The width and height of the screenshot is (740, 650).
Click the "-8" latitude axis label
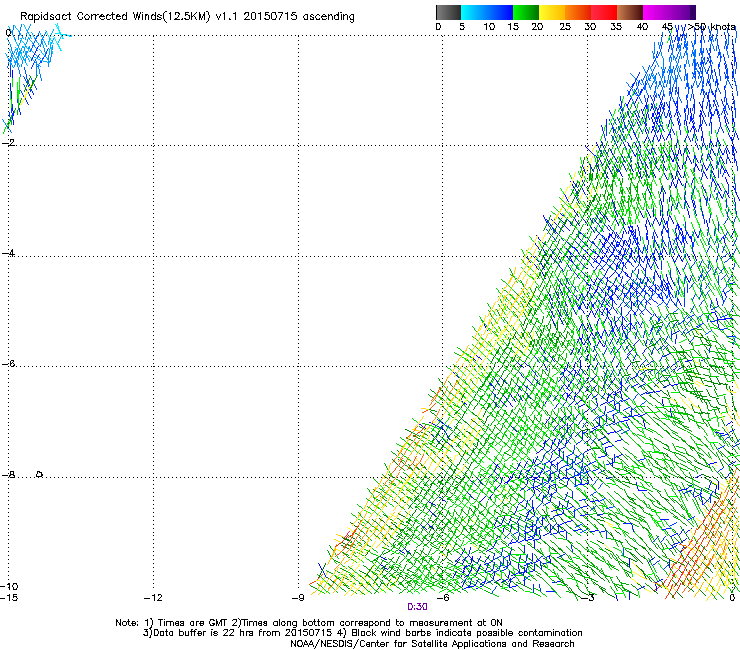point(8,474)
